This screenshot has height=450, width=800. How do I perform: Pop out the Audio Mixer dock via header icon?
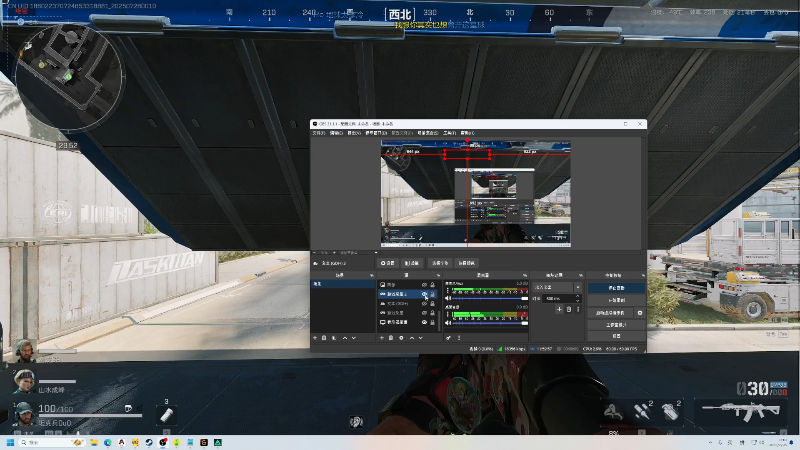pyautogui.click(x=525, y=276)
